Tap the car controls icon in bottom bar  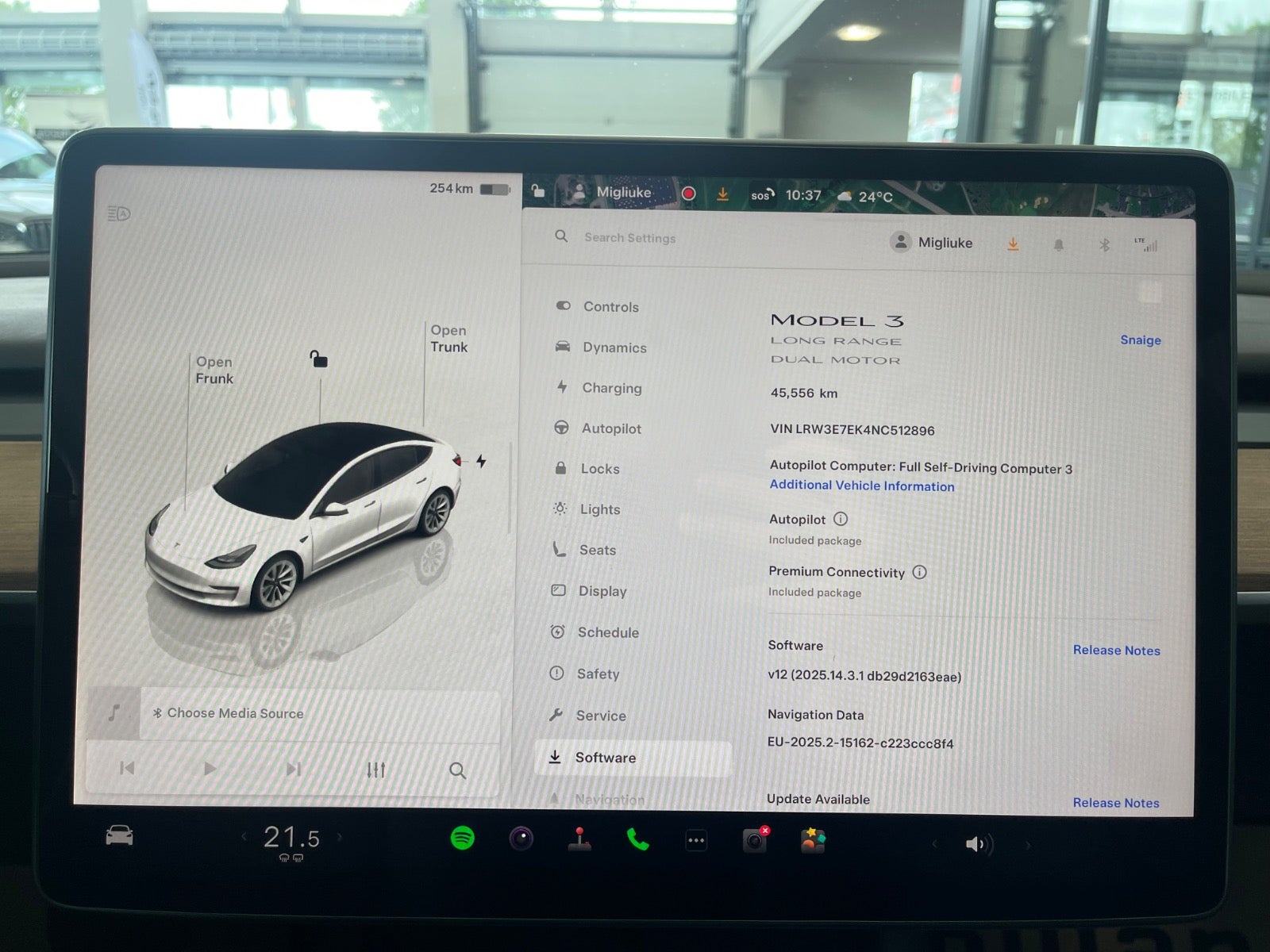pyautogui.click(x=119, y=835)
